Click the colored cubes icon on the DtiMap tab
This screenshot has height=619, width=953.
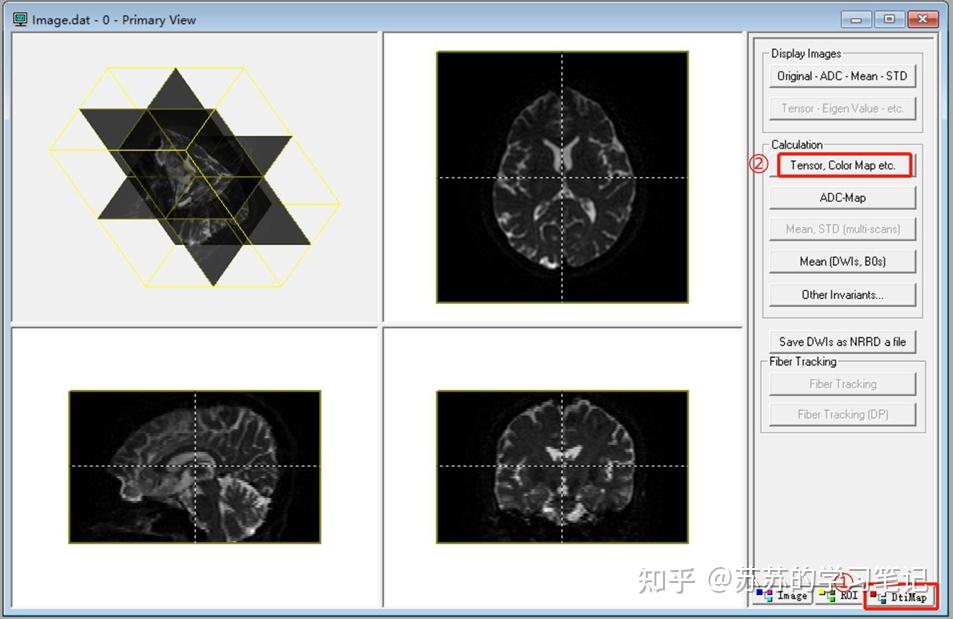[876, 596]
